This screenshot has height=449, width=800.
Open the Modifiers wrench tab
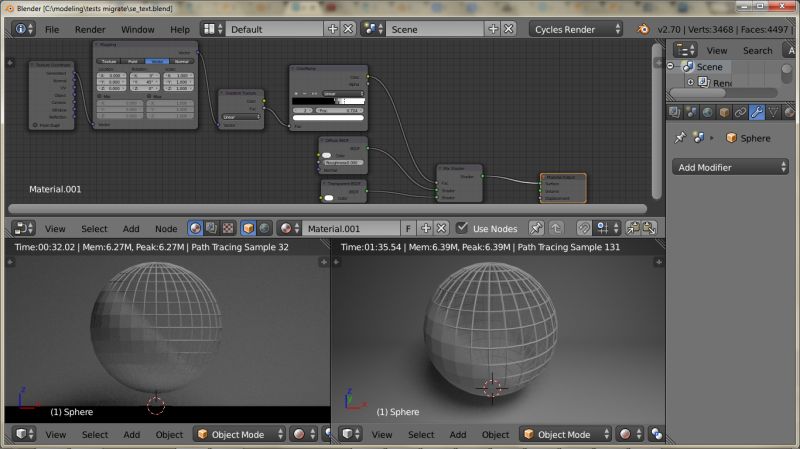pos(757,112)
